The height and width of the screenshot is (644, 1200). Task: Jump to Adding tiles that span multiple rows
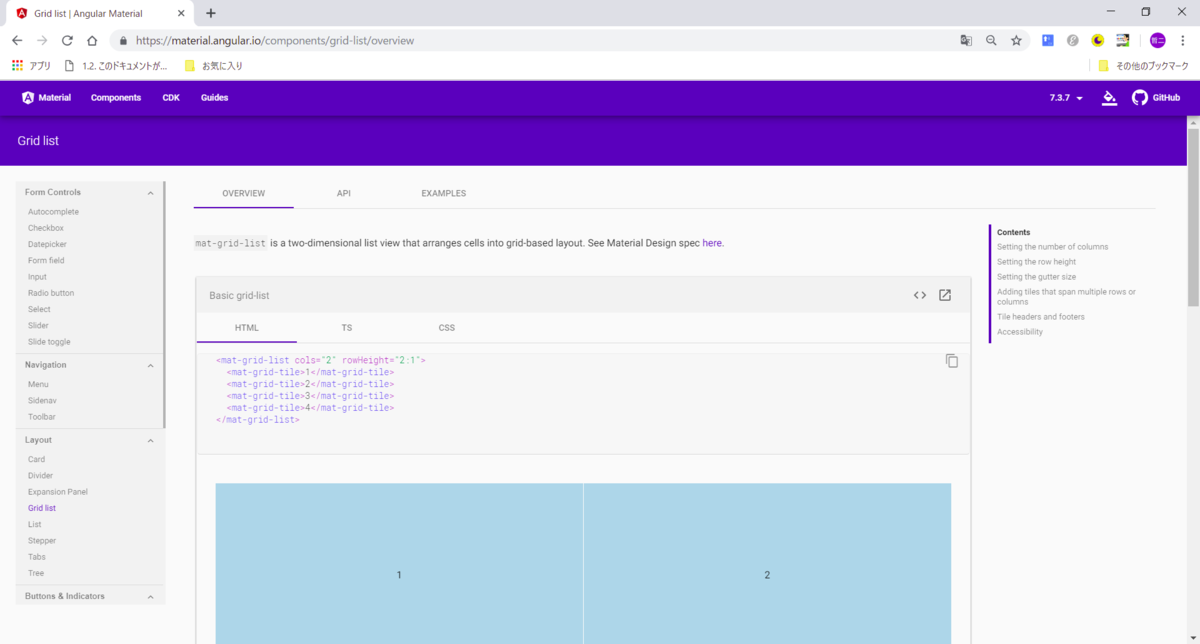point(1066,297)
